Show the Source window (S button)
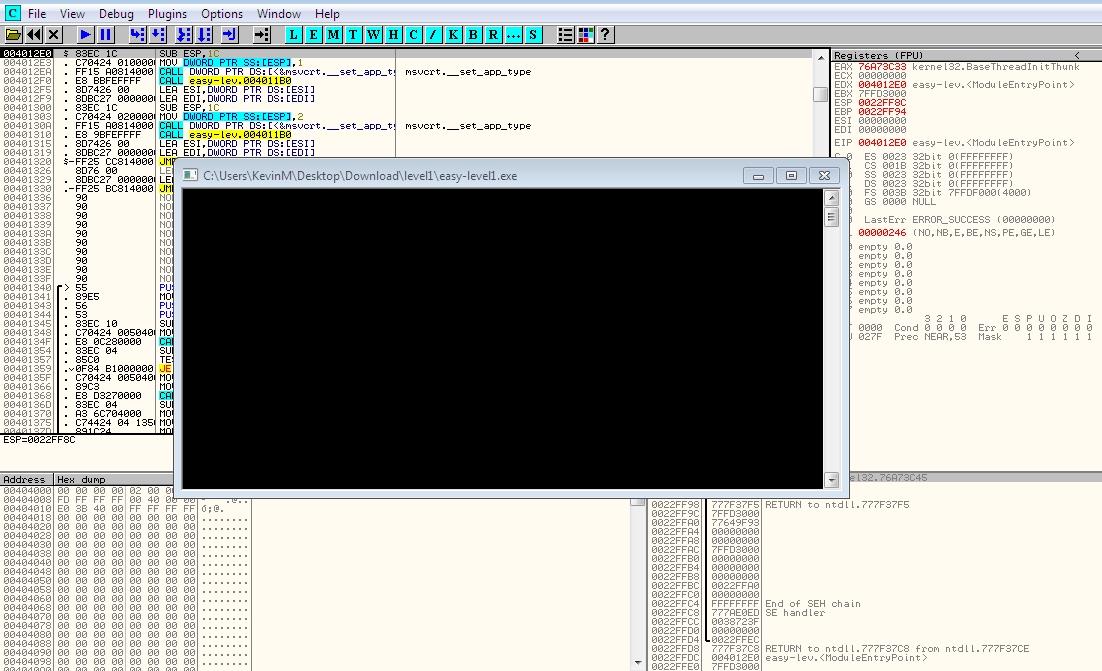This screenshot has width=1102, height=671. tap(534, 34)
